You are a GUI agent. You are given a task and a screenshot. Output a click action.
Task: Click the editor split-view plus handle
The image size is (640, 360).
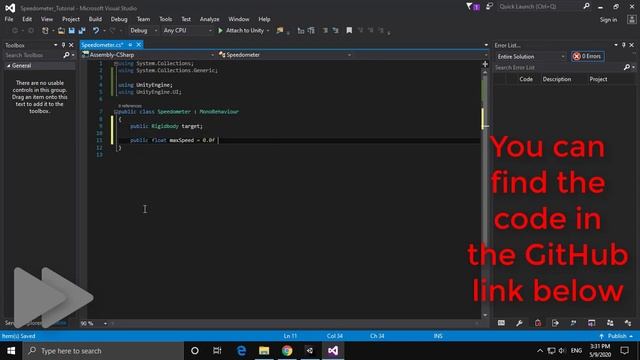click(485, 64)
